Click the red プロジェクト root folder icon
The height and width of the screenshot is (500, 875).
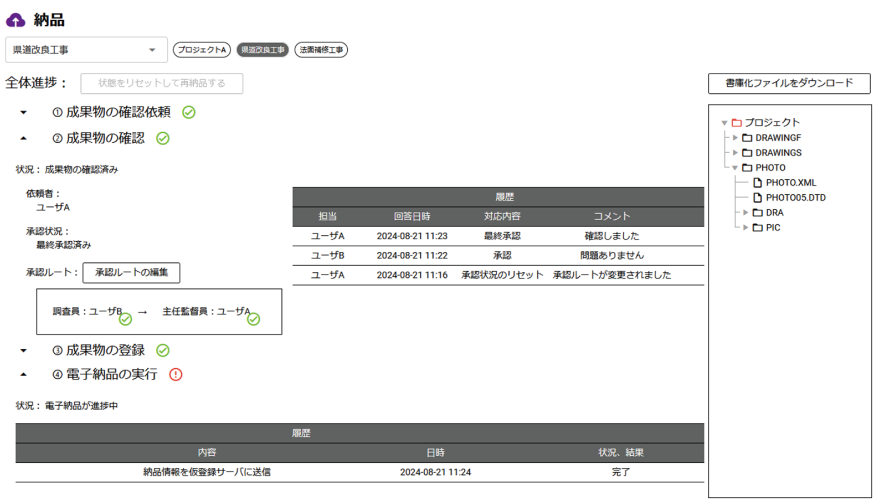(x=736, y=123)
